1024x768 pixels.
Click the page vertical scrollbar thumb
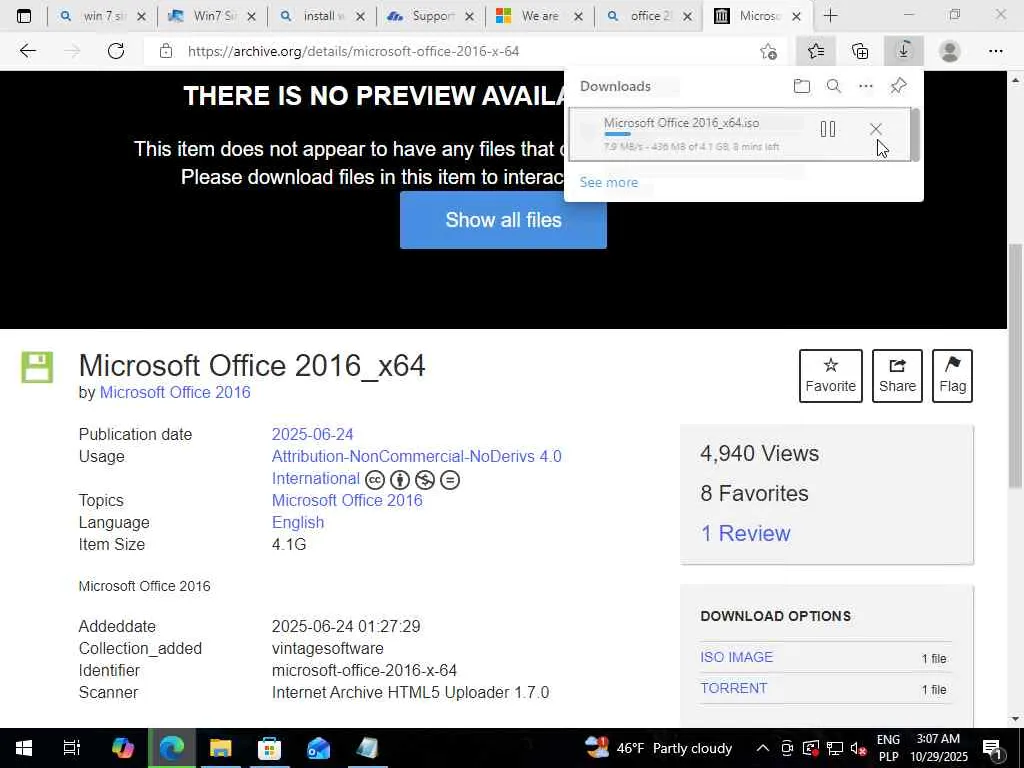pos(1015,366)
